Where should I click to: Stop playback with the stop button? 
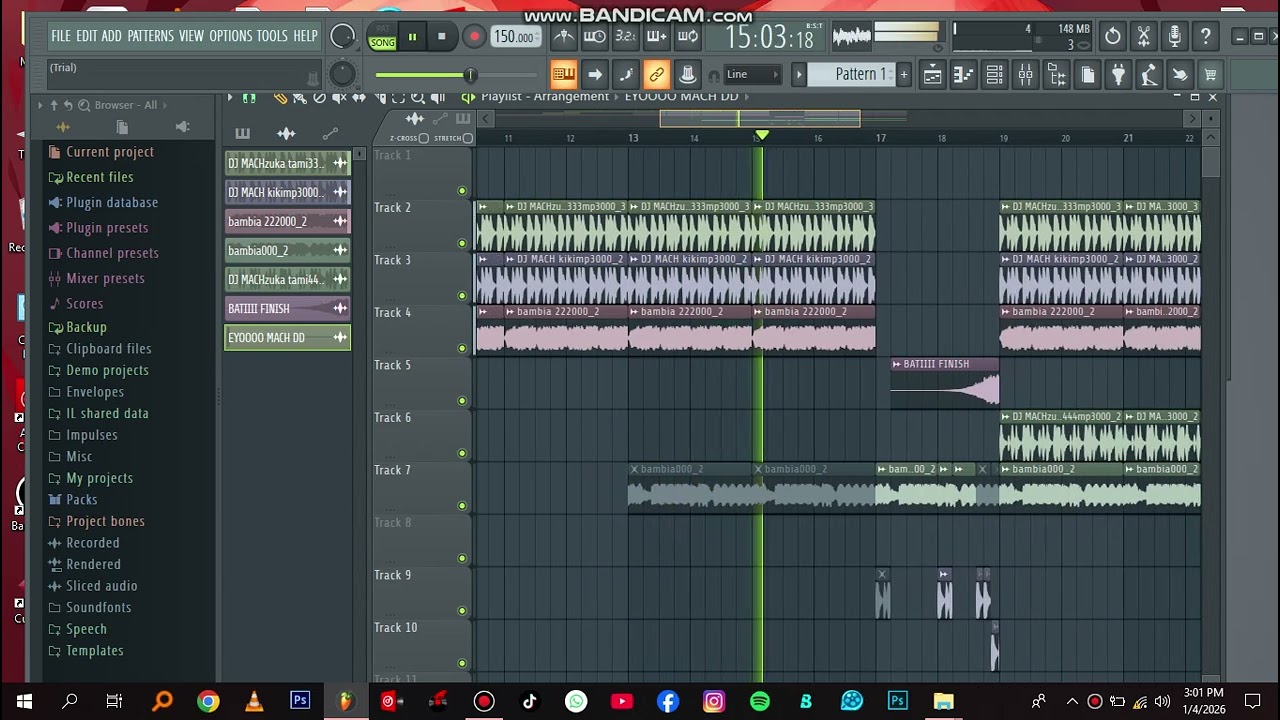(x=441, y=37)
